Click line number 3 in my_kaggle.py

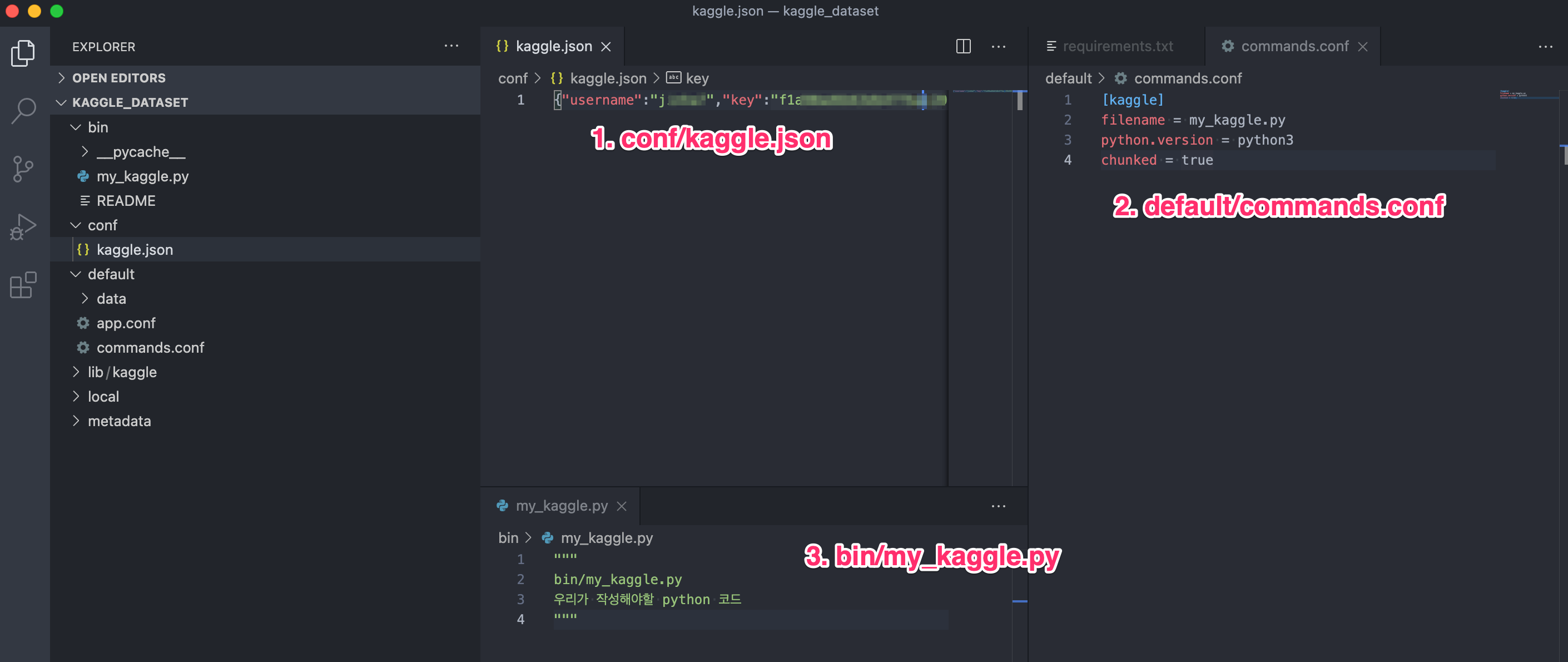[x=520, y=600]
